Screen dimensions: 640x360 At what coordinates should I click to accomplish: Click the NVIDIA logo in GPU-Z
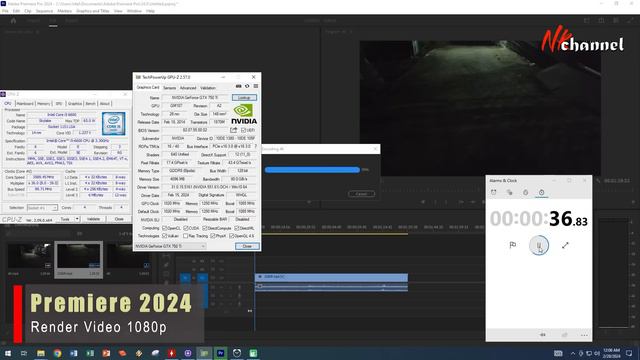coord(244,114)
